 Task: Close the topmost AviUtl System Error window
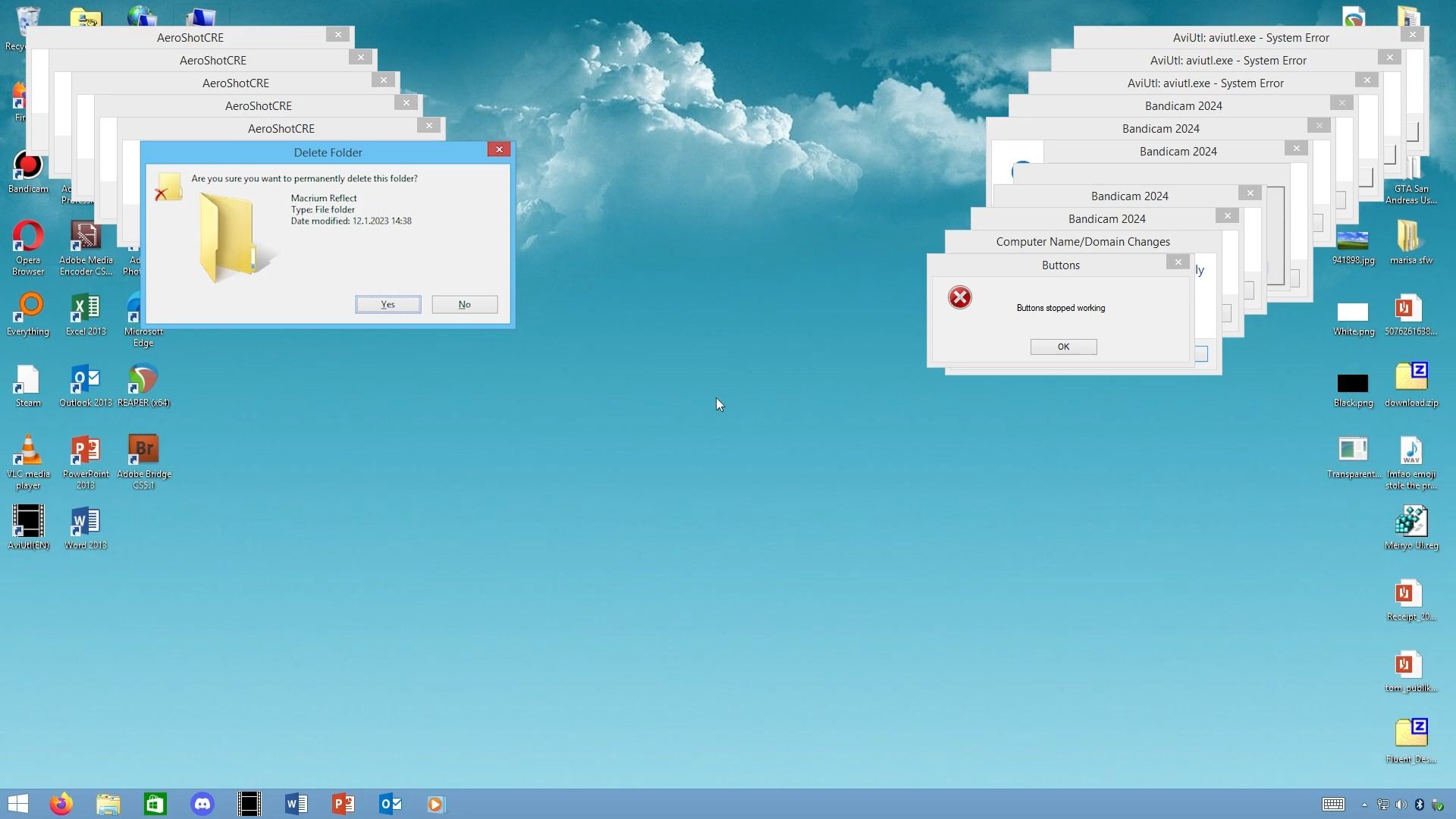[x=1412, y=34]
